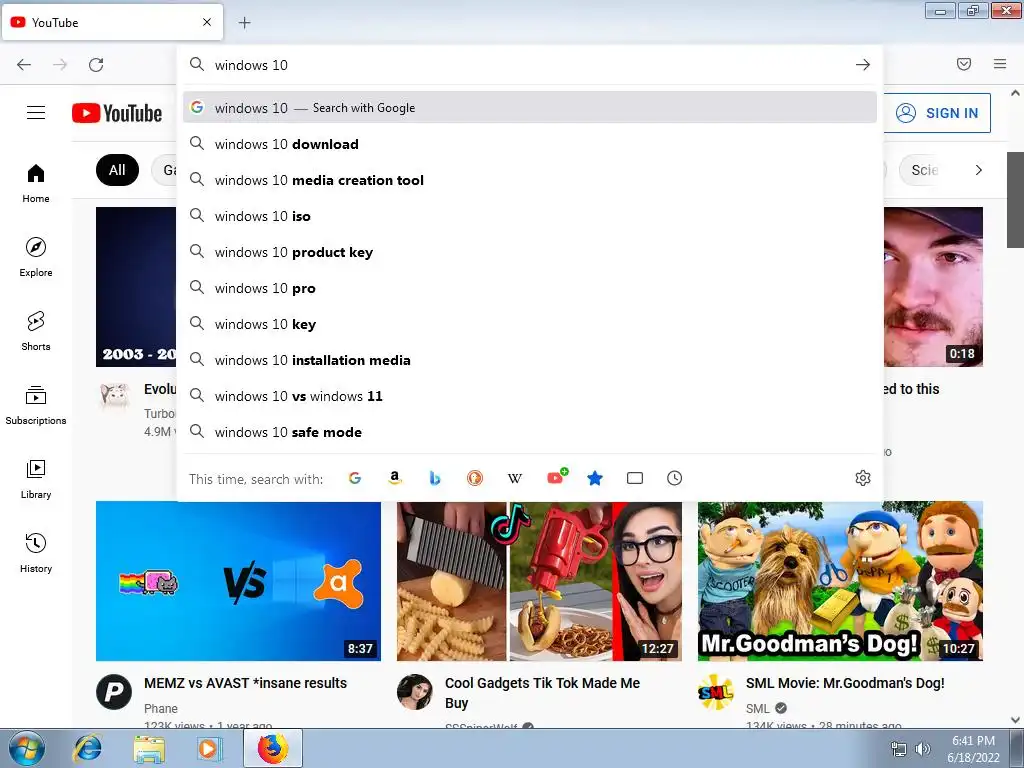Search this time with Amazon icon
The height and width of the screenshot is (768, 1024).
[394, 478]
